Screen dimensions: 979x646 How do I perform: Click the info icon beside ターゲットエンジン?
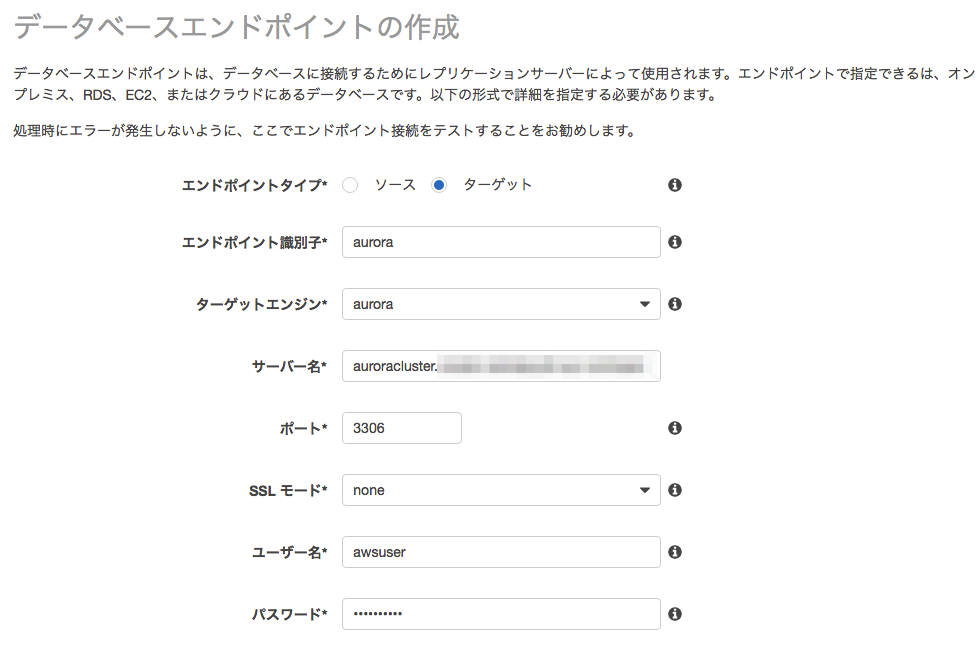(674, 304)
